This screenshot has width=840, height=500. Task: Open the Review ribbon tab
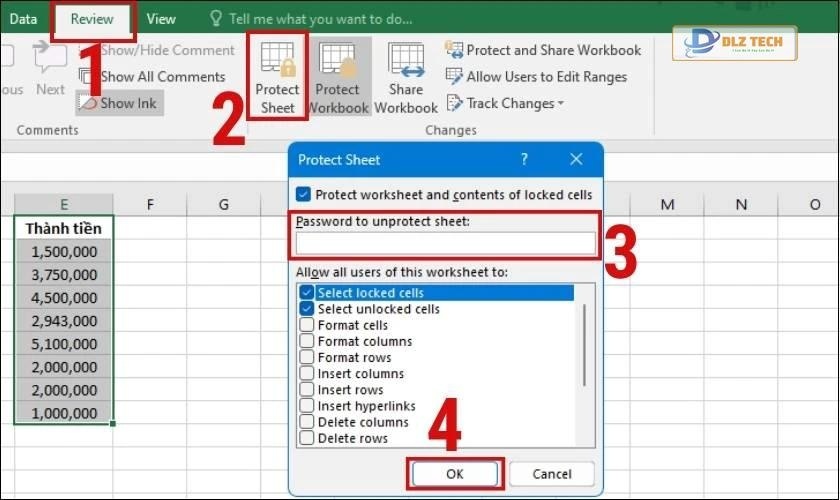tap(92, 20)
